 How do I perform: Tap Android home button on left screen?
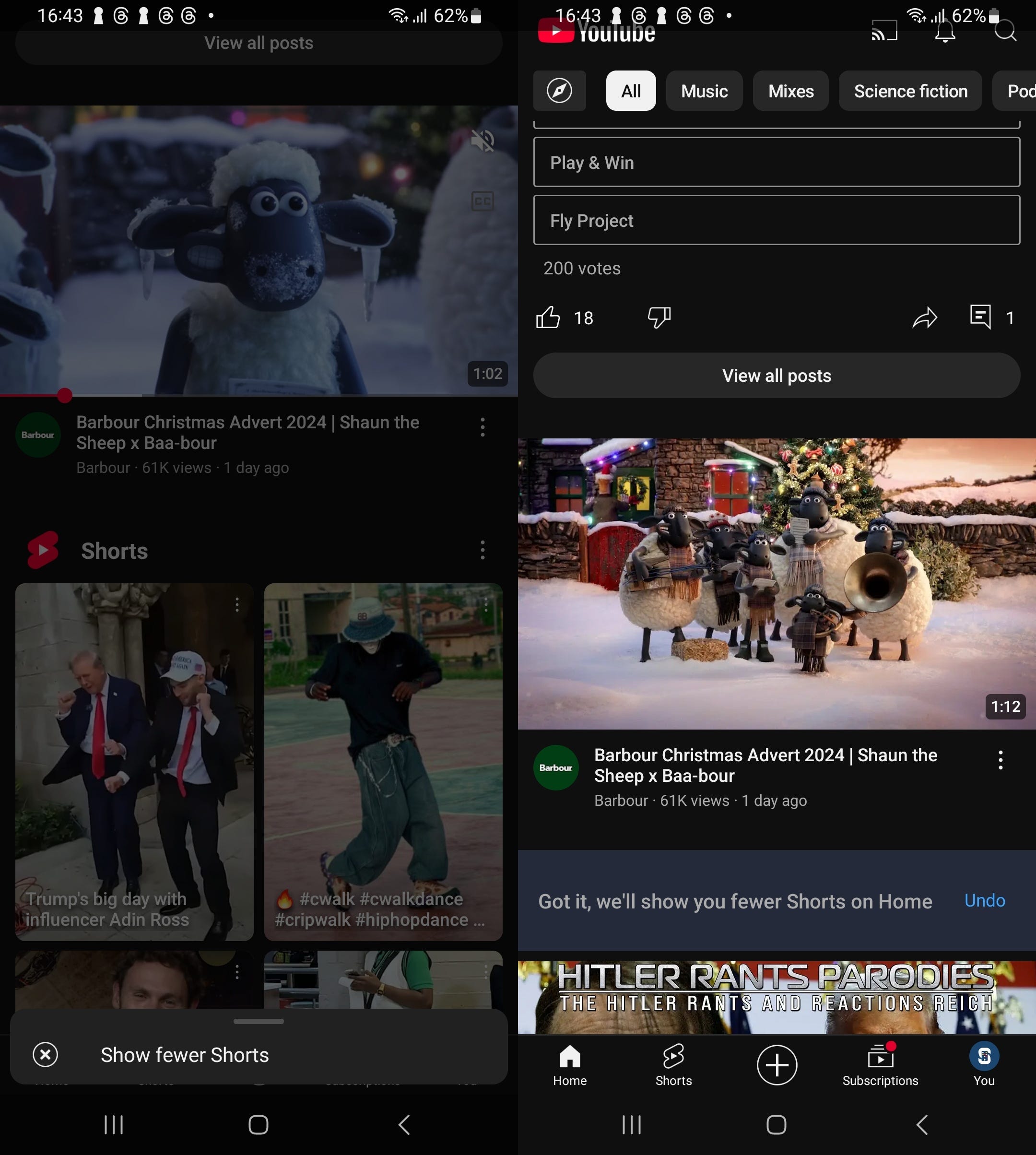tap(259, 1124)
